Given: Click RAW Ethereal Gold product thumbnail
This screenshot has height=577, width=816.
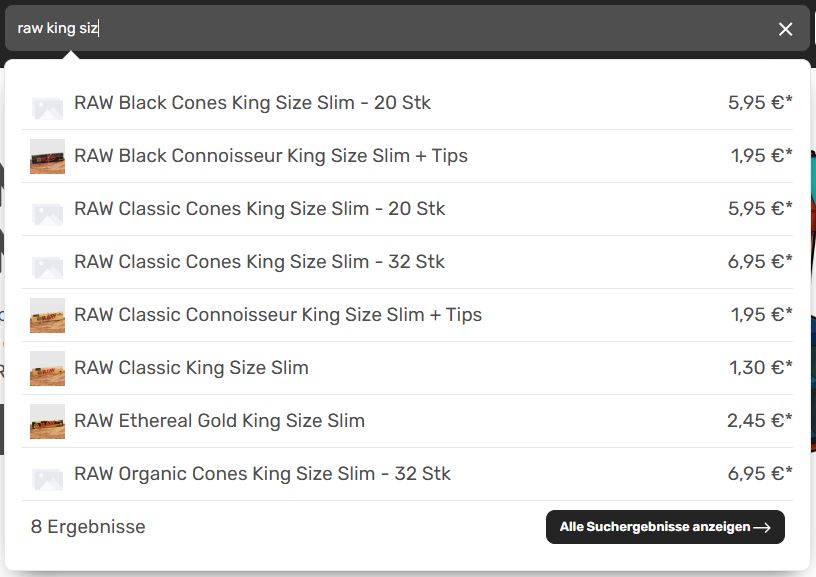Looking at the screenshot, I should (x=47, y=421).
